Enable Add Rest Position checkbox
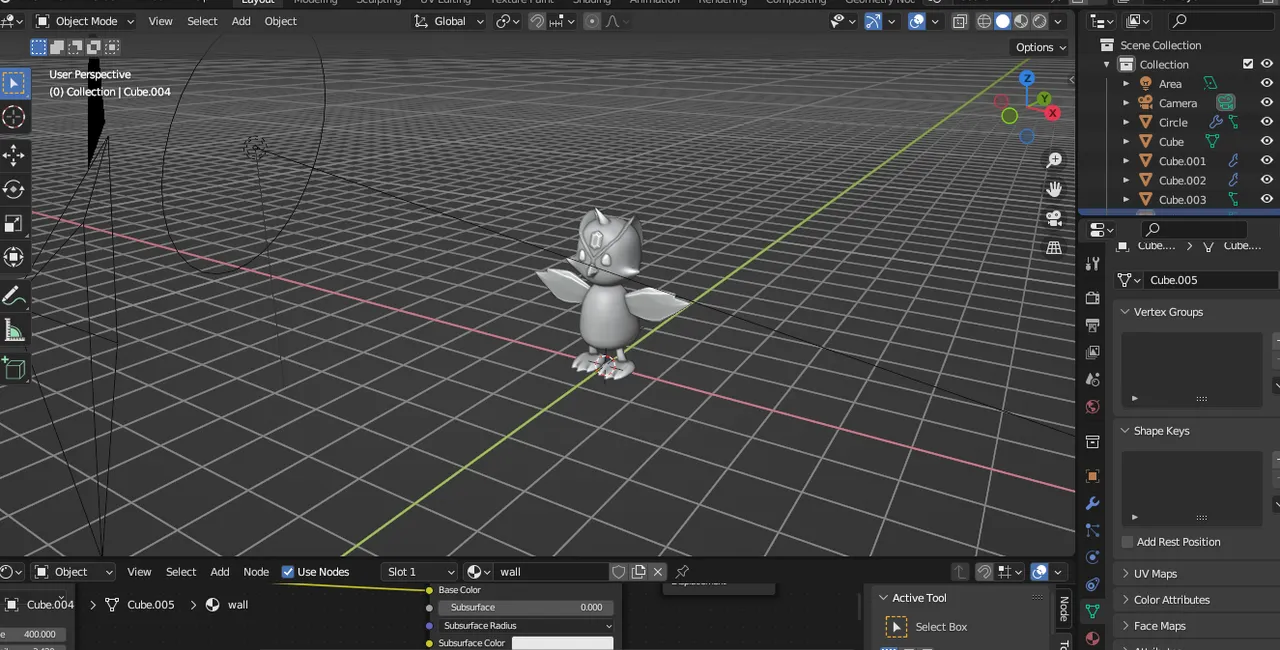This screenshot has width=1280, height=650. [x=1127, y=542]
